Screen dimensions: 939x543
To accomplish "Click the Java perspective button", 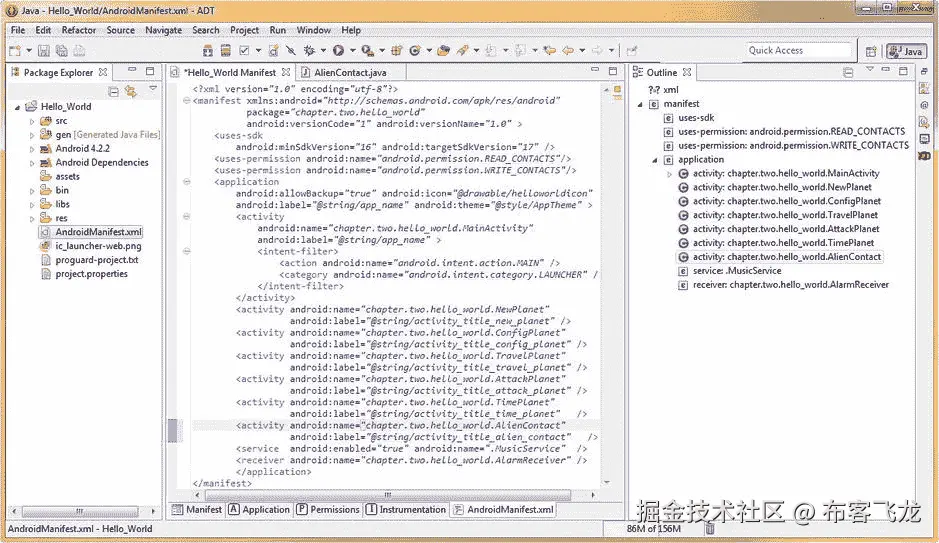I will pos(906,51).
